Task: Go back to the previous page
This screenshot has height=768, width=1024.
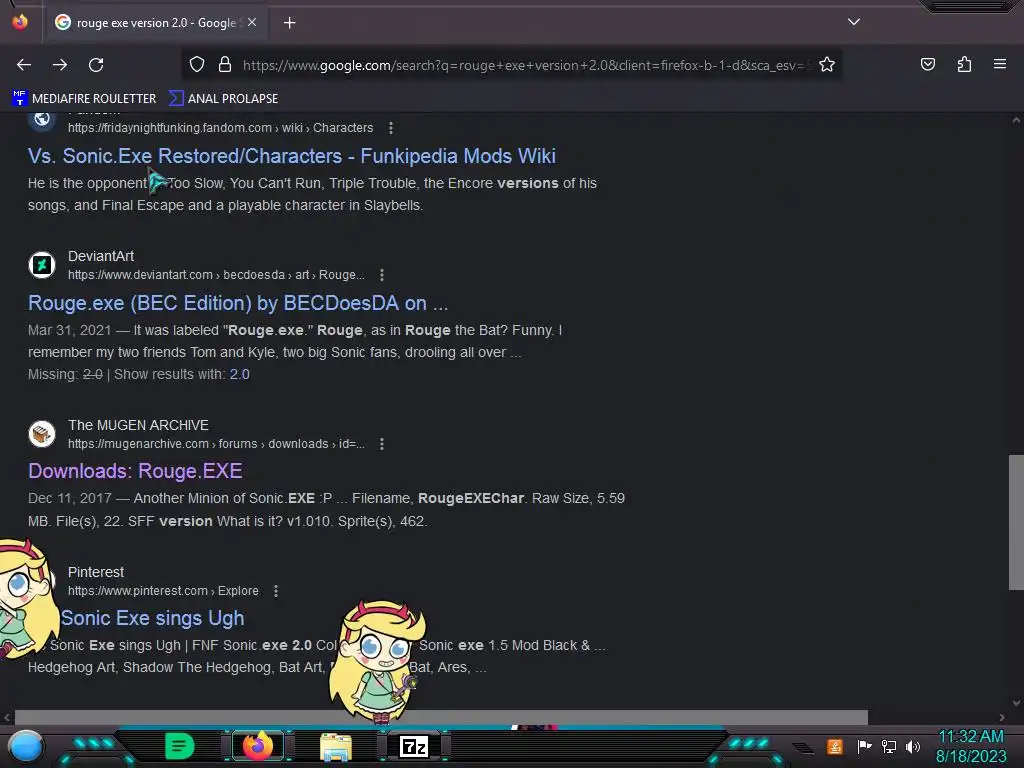Action: coord(24,65)
